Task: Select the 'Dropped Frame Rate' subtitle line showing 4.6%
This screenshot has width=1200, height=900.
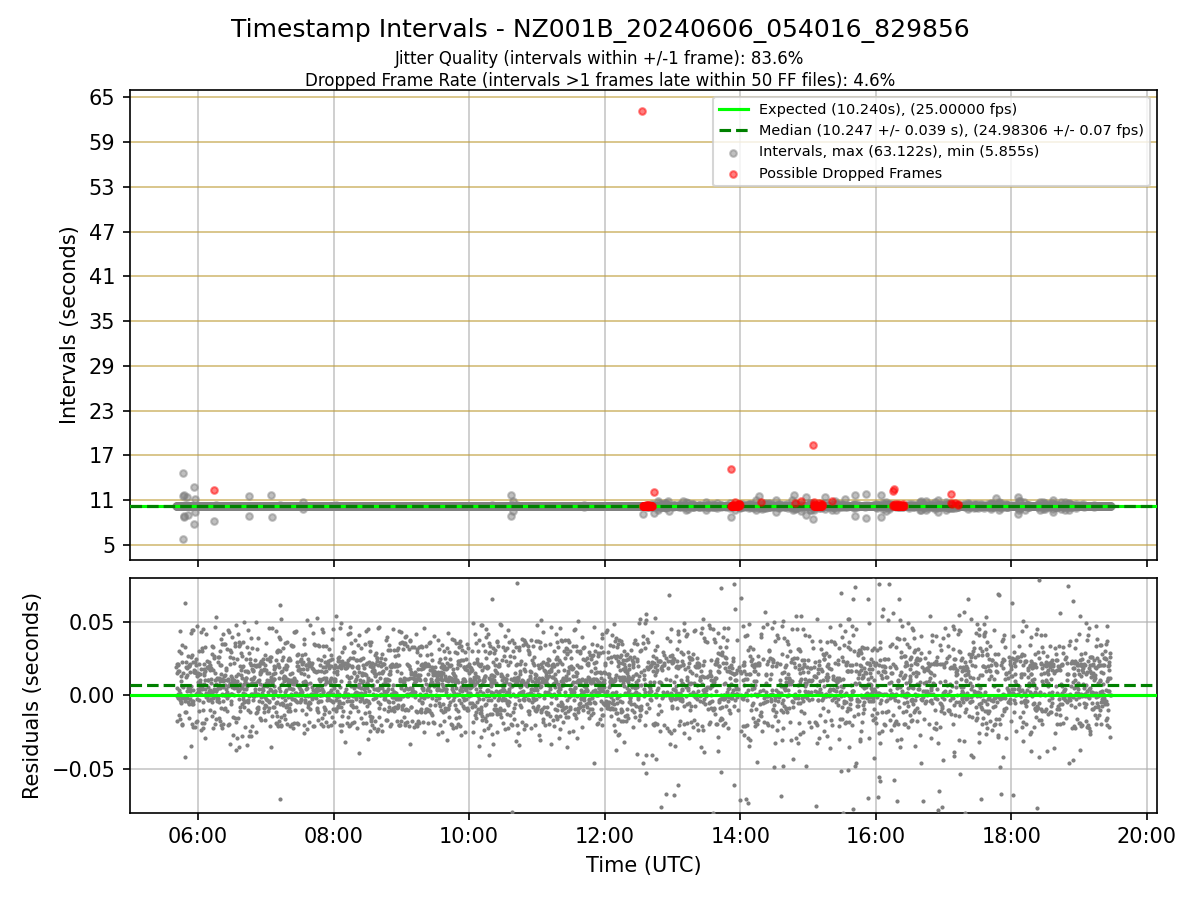Action: pos(600,79)
